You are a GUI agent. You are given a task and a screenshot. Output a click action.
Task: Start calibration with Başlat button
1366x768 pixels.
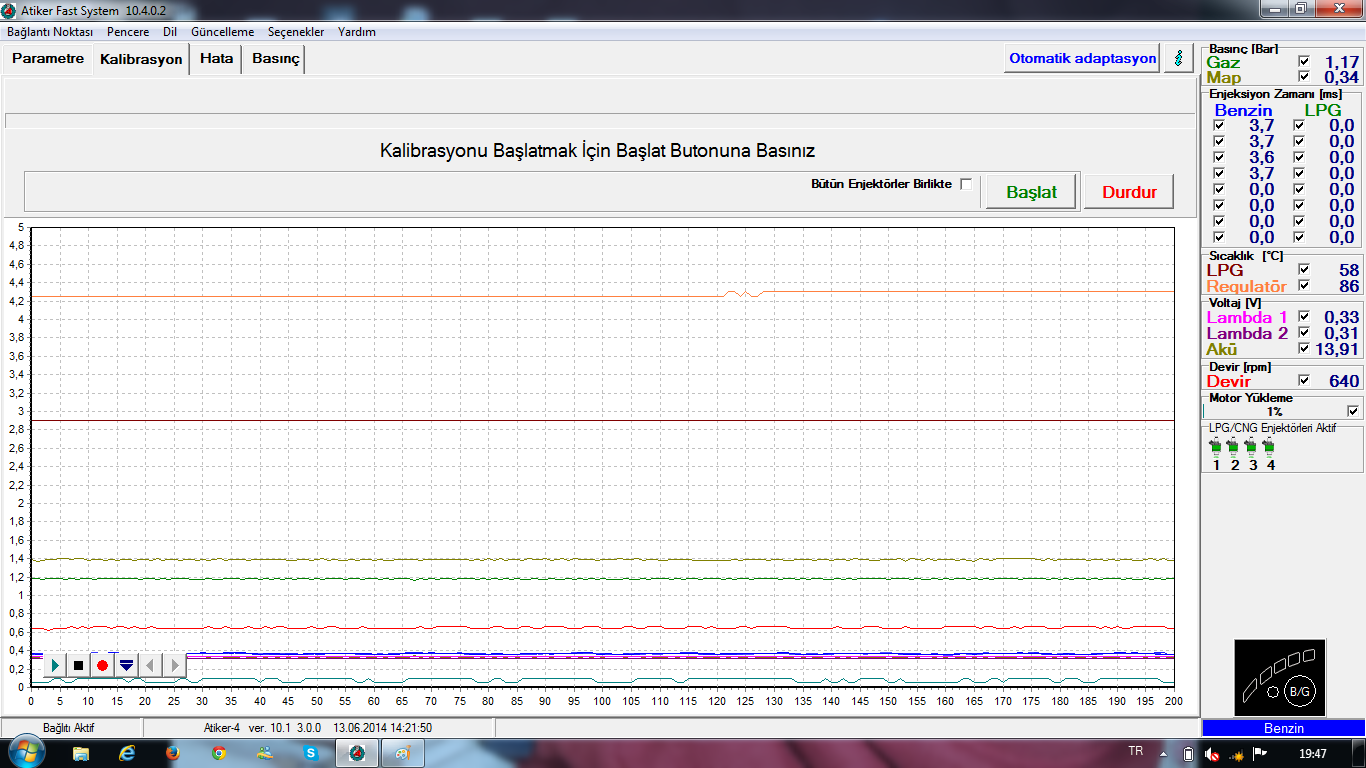pyautogui.click(x=1031, y=192)
